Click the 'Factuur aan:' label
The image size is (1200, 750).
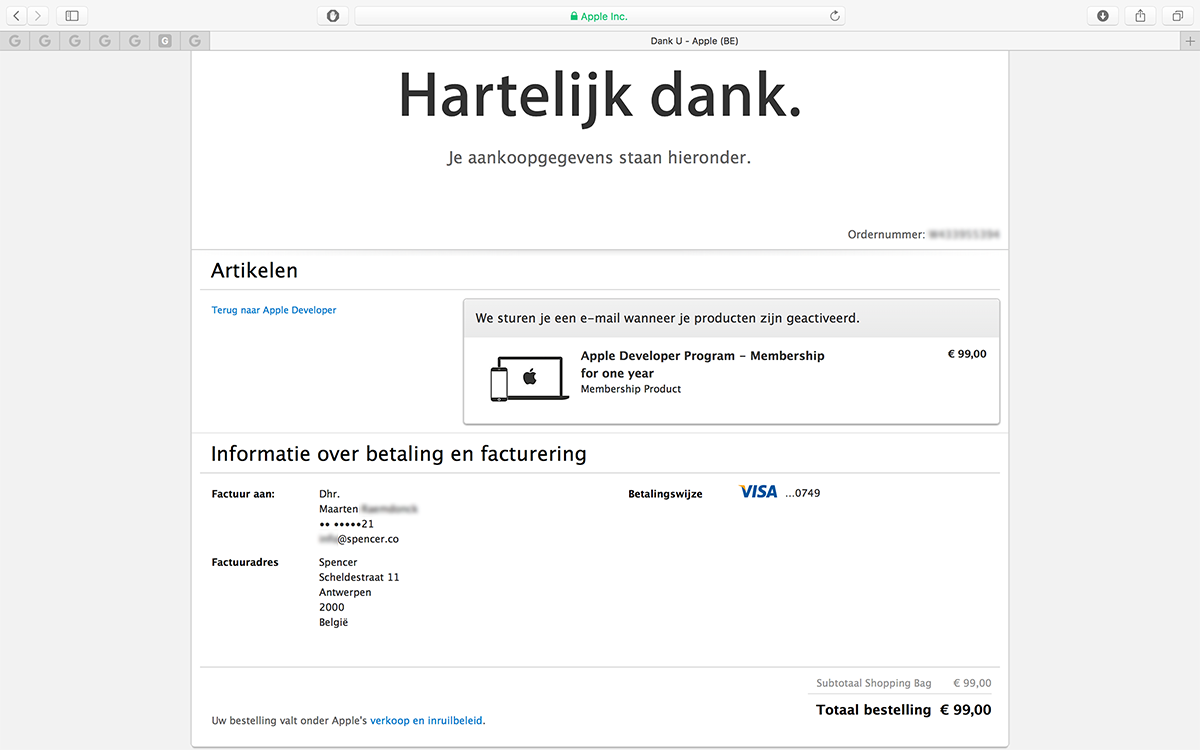pos(243,494)
